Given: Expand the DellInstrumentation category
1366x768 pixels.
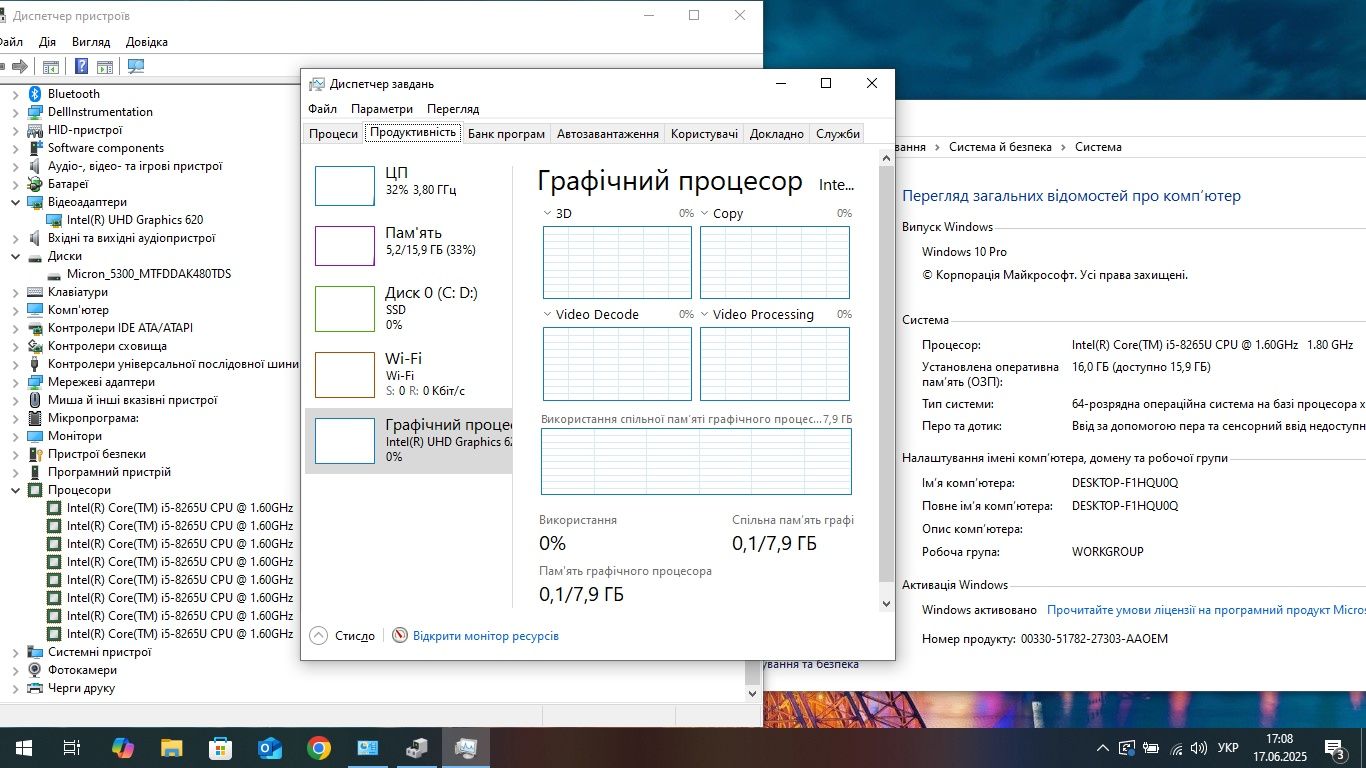Looking at the screenshot, I should [15, 112].
